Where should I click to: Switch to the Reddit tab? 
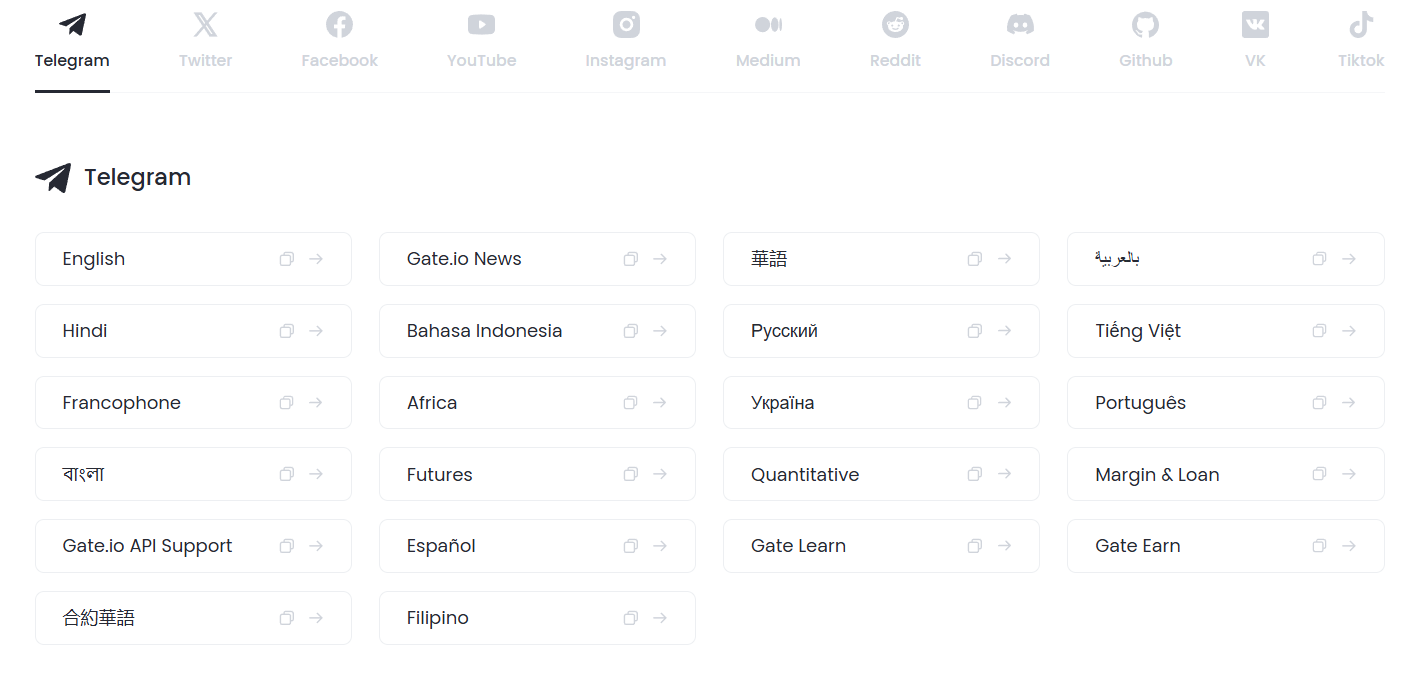(x=895, y=41)
